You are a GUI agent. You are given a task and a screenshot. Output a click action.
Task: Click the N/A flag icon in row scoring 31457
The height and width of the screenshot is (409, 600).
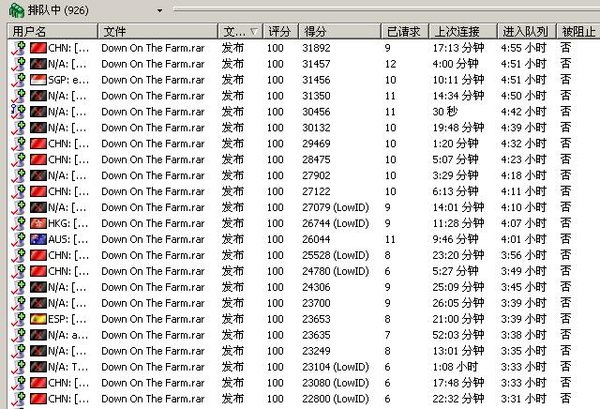[38, 64]
